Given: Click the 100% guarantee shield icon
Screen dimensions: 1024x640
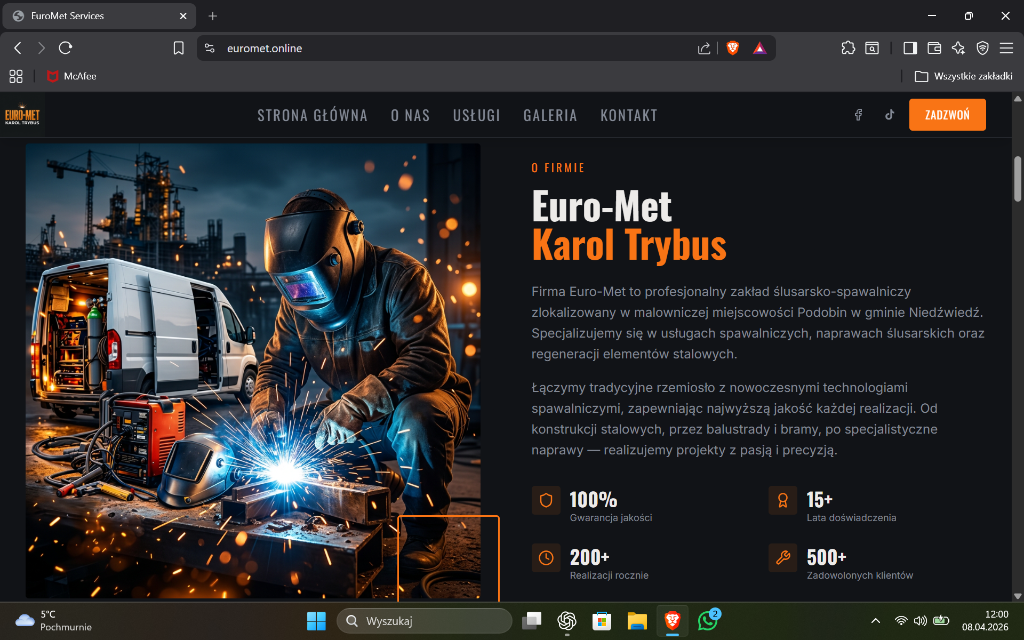Looking at the screenshot, I should [x=546, y=500].
